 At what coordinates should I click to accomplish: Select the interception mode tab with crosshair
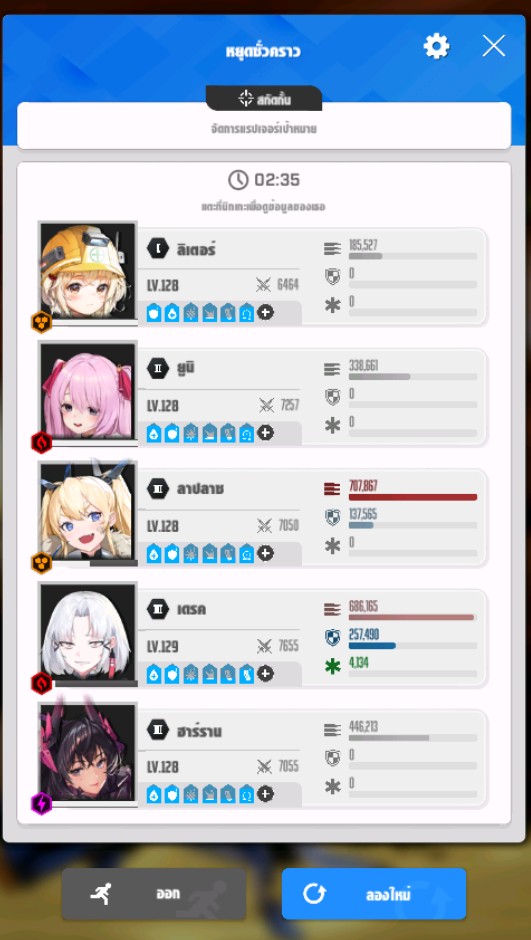click(264, 99)
